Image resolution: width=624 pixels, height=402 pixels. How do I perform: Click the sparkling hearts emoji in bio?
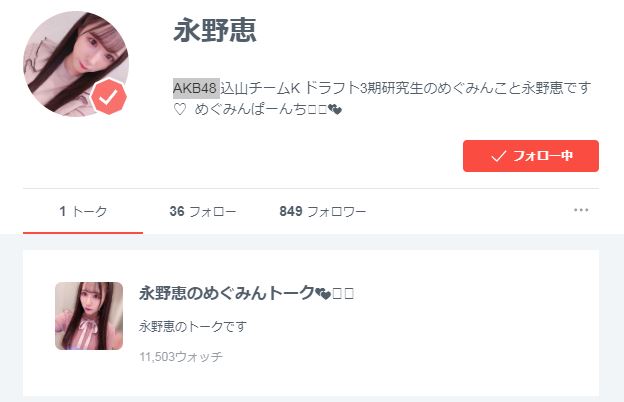(335, 109)
